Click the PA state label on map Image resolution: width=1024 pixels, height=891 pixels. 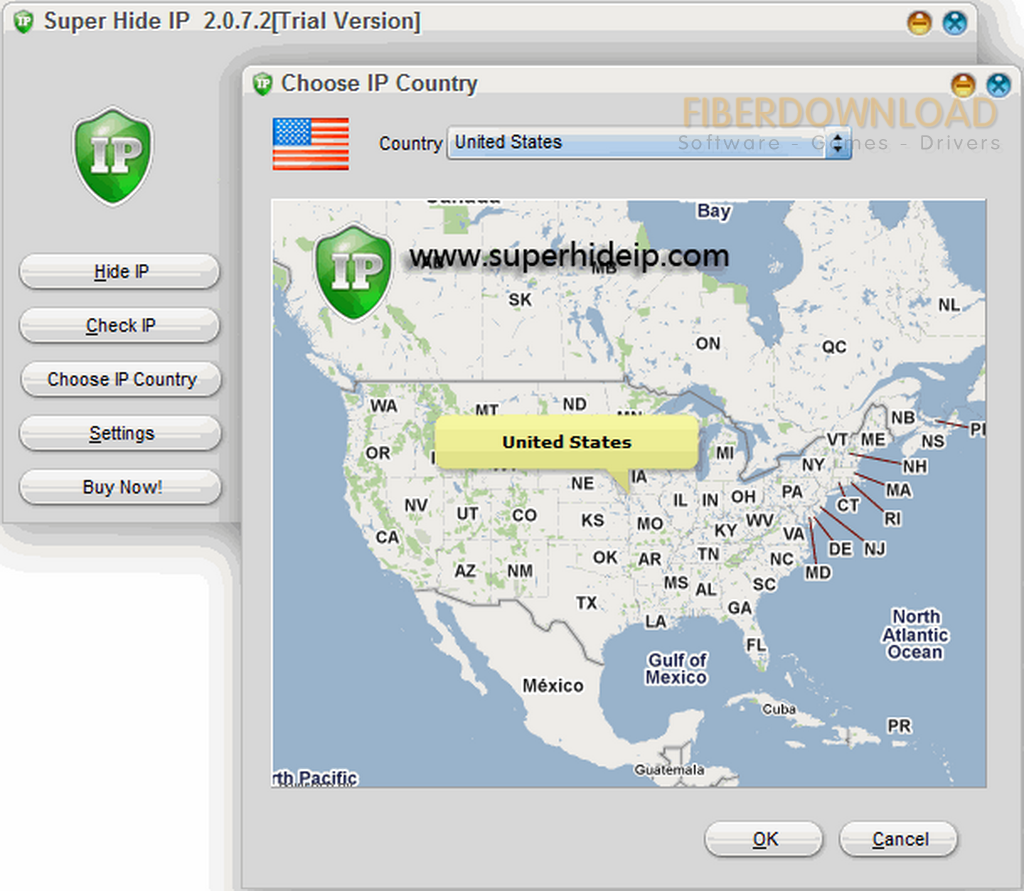[792, 491]
